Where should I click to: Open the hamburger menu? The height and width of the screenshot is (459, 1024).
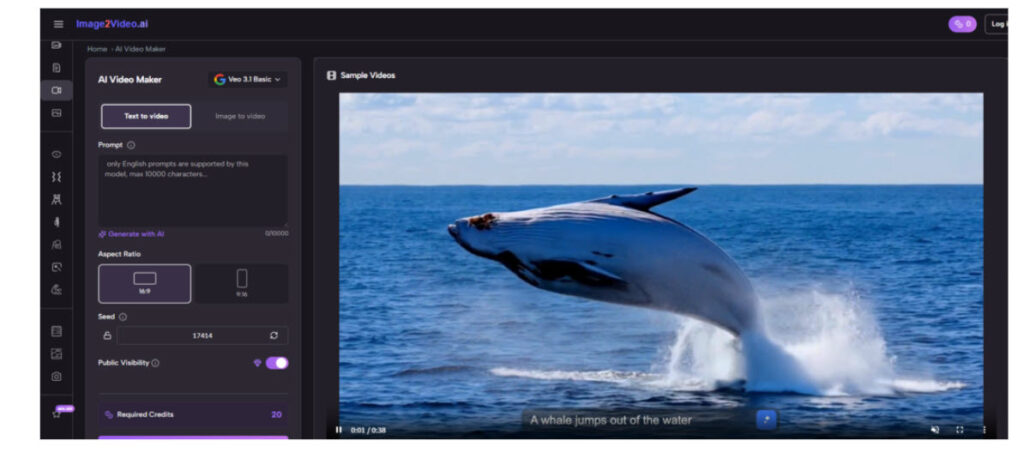click(58, 24)
